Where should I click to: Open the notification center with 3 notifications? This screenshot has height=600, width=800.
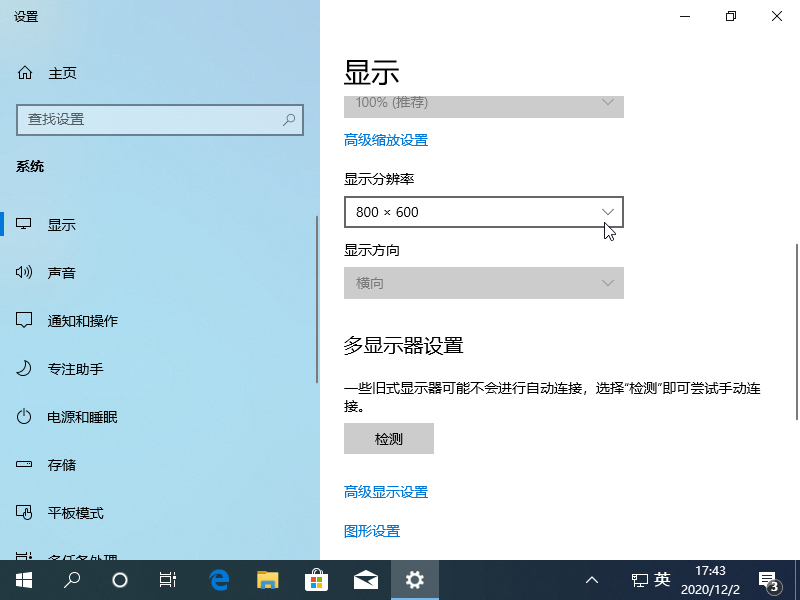(771, 581)
